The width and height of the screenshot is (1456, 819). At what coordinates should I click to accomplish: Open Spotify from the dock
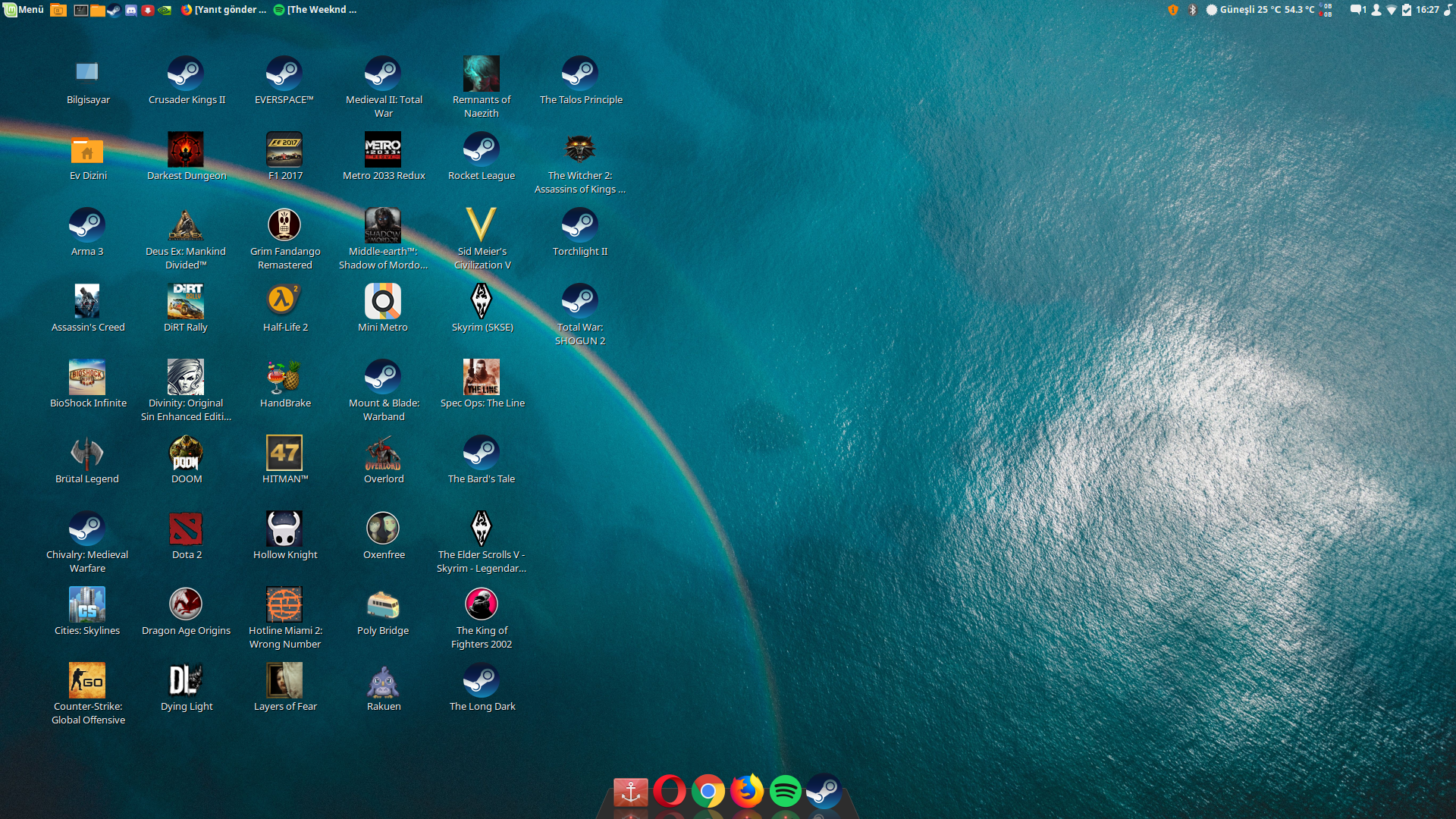pyautogui.click(x=786, y=792)
